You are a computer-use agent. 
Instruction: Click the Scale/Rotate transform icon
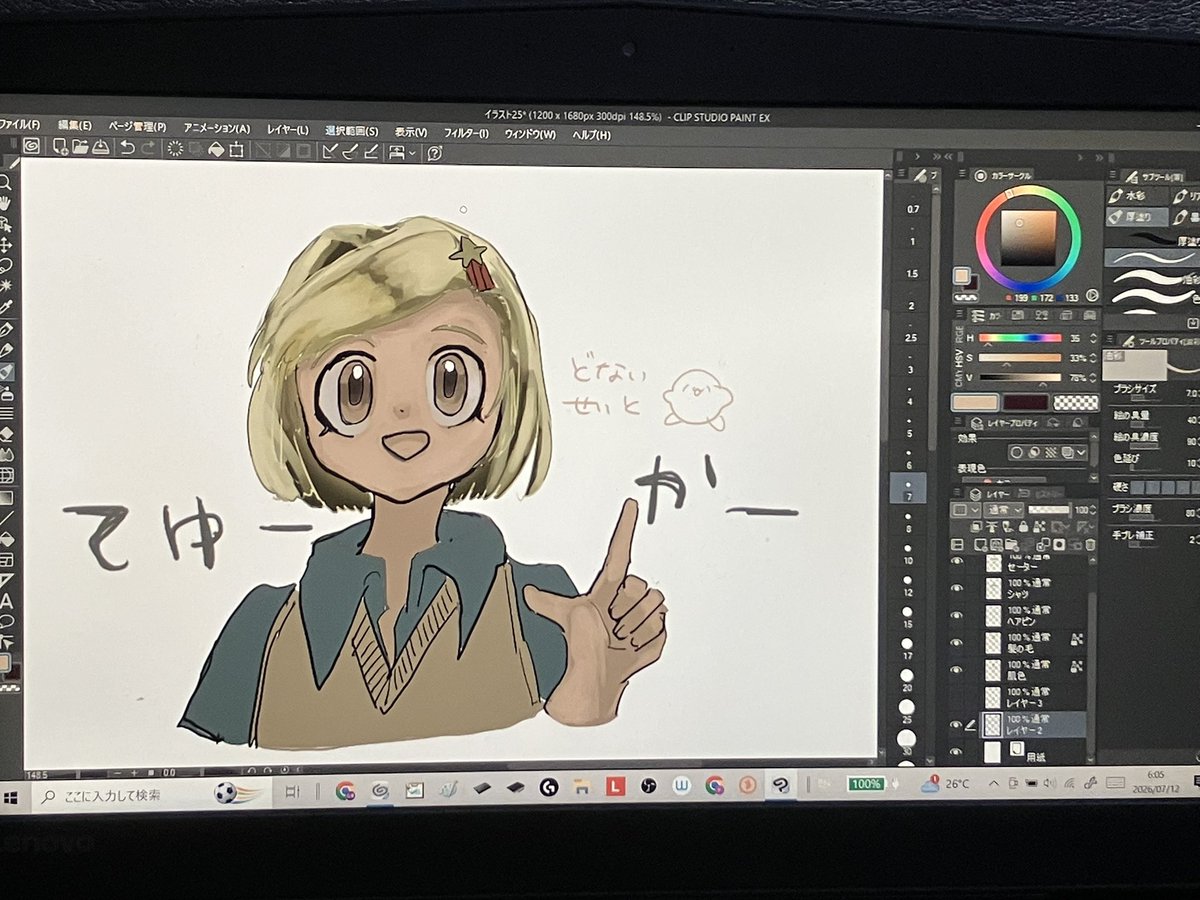236,150
